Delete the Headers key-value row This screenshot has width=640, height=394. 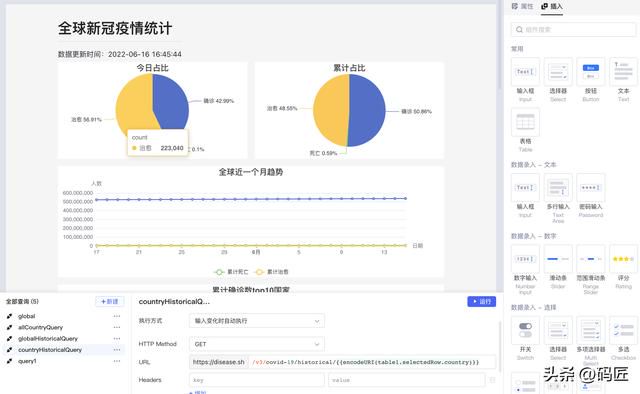point(492,380)
